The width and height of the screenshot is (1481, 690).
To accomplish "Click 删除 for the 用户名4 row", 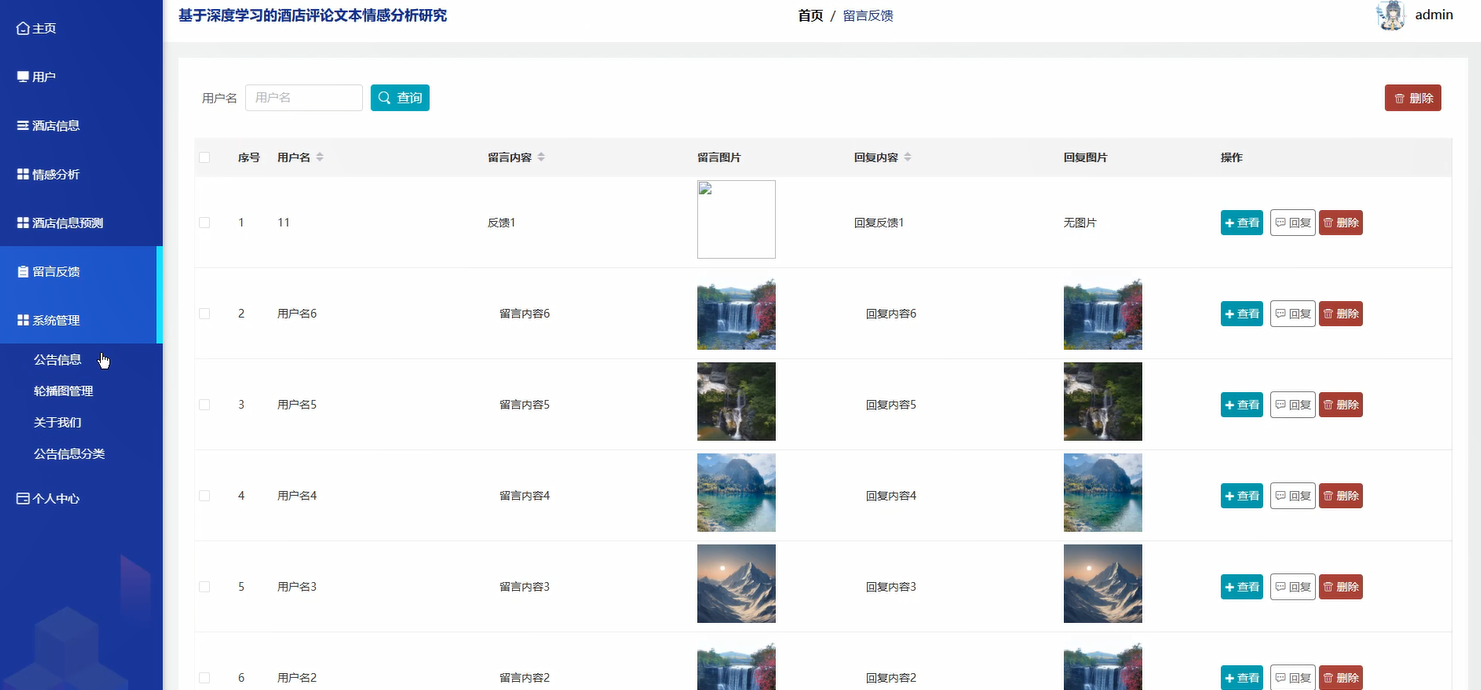I will pos(1341,495).
